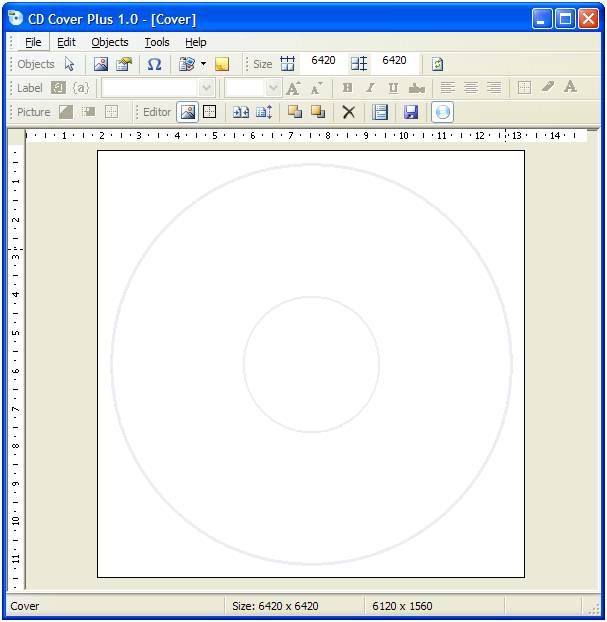Screen dimensions: 607x622
Task: Save cover with floppy icon
Action: (411, 112)
